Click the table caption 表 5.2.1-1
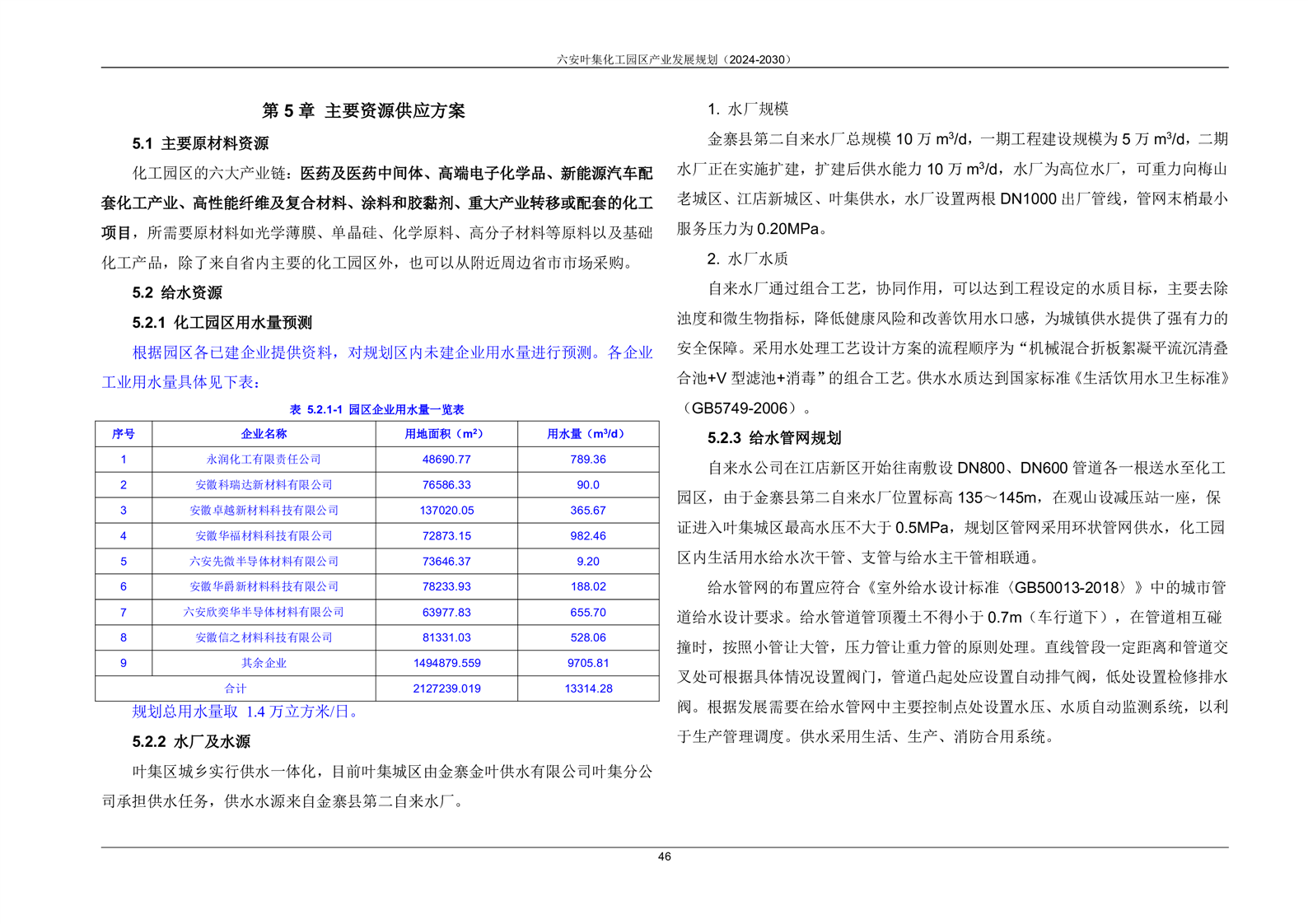Viewport: 1308px width, 924px height. (376, 409)
